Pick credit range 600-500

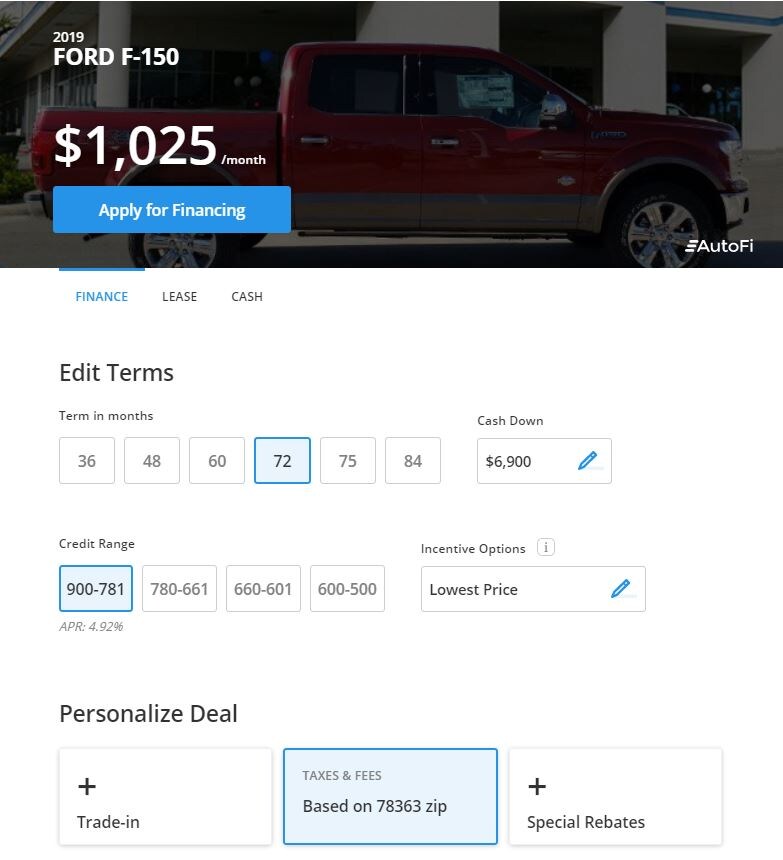click(x=347, y=589)
